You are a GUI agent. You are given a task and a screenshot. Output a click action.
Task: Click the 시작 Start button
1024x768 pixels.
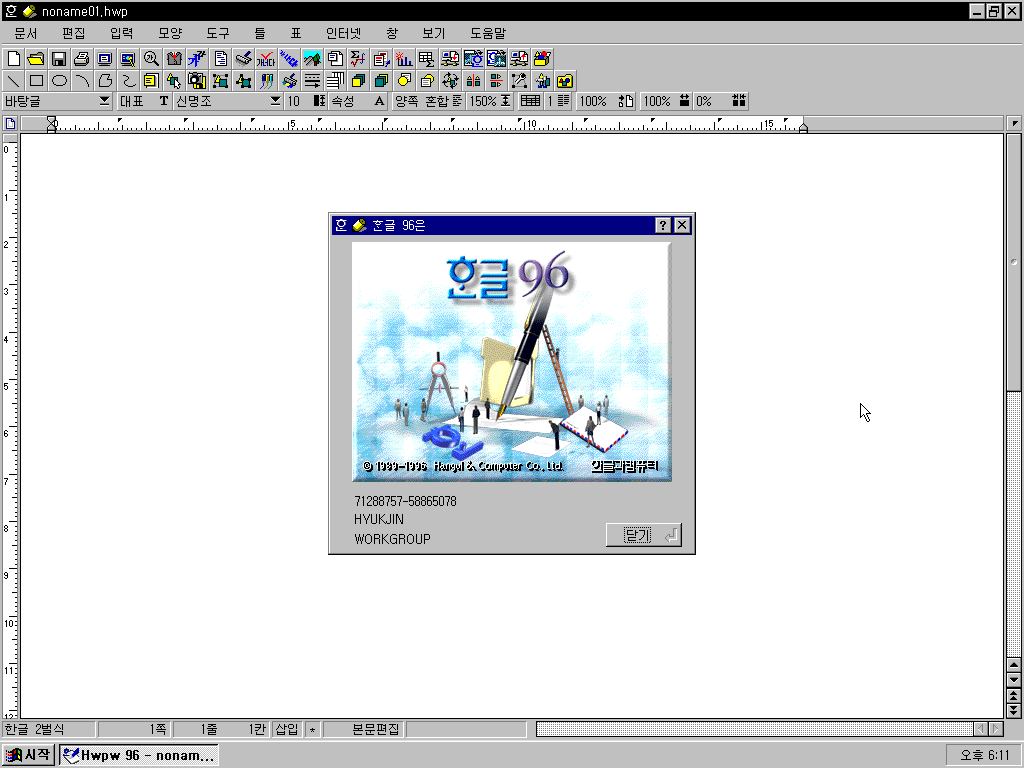click(x=27, y=755)
